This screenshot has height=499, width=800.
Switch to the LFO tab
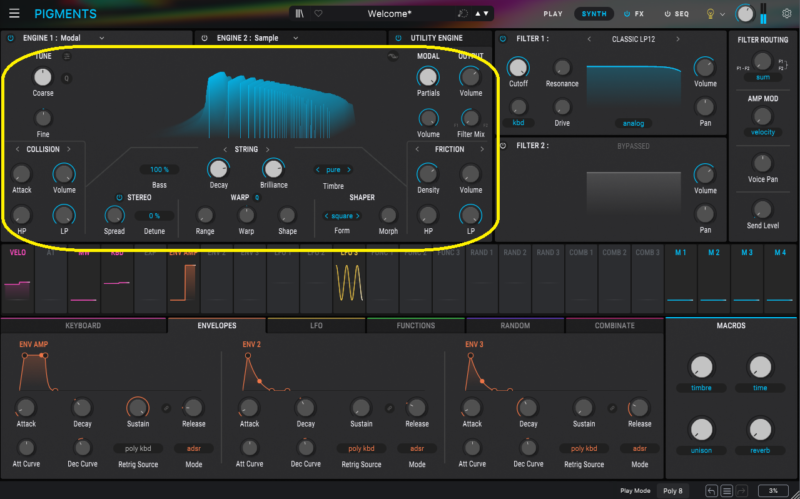coord(316,326)
